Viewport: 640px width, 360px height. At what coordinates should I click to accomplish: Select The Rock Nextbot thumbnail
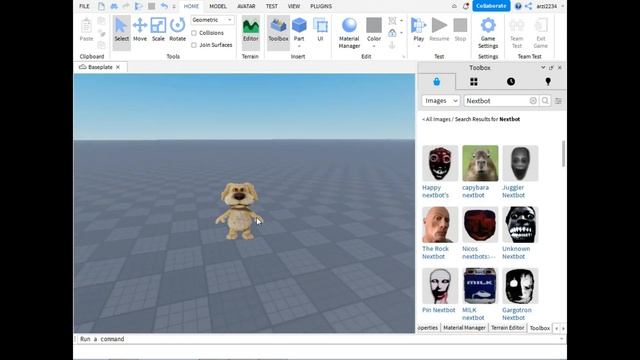tap(440, 224)
